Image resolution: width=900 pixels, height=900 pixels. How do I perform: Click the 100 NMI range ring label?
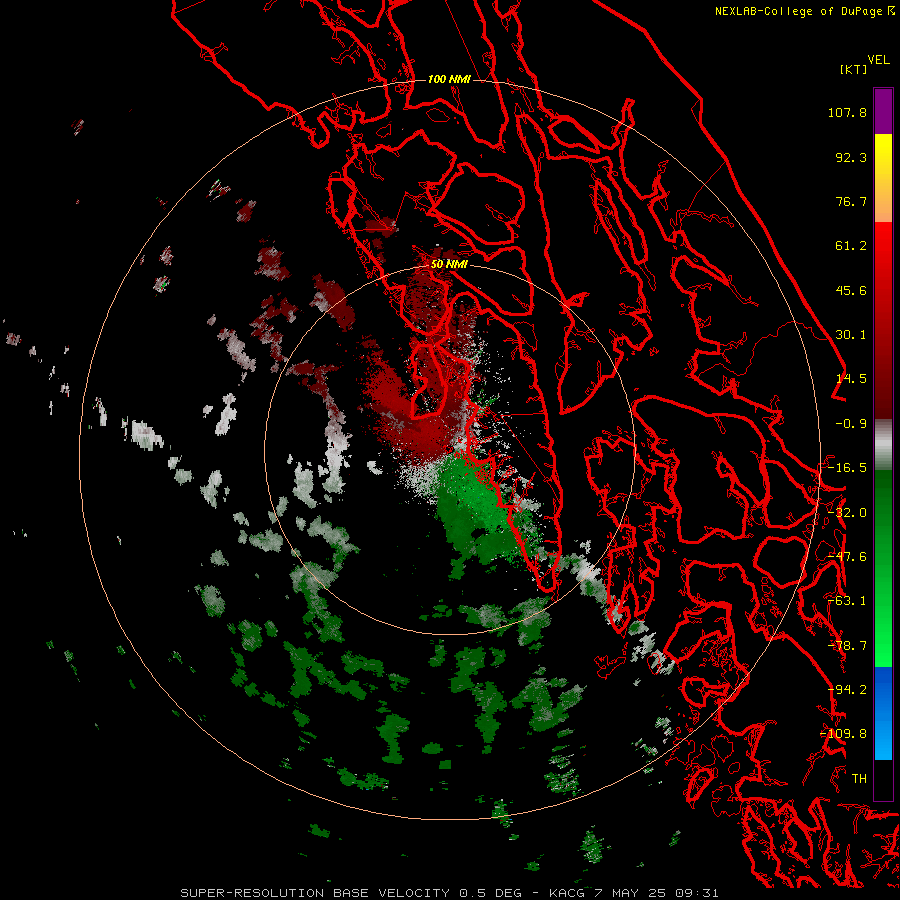(449, 79)
